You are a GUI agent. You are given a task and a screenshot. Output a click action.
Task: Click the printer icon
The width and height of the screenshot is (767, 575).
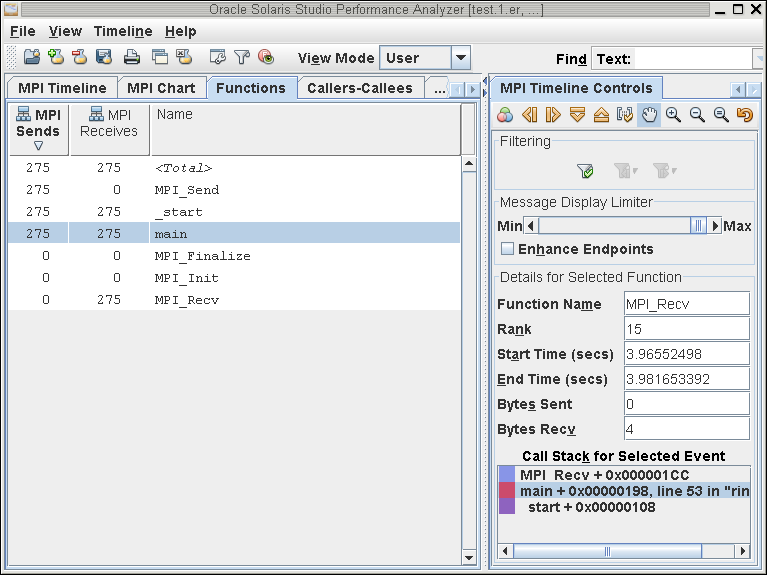pyautogui.click(x=132, y=57)
